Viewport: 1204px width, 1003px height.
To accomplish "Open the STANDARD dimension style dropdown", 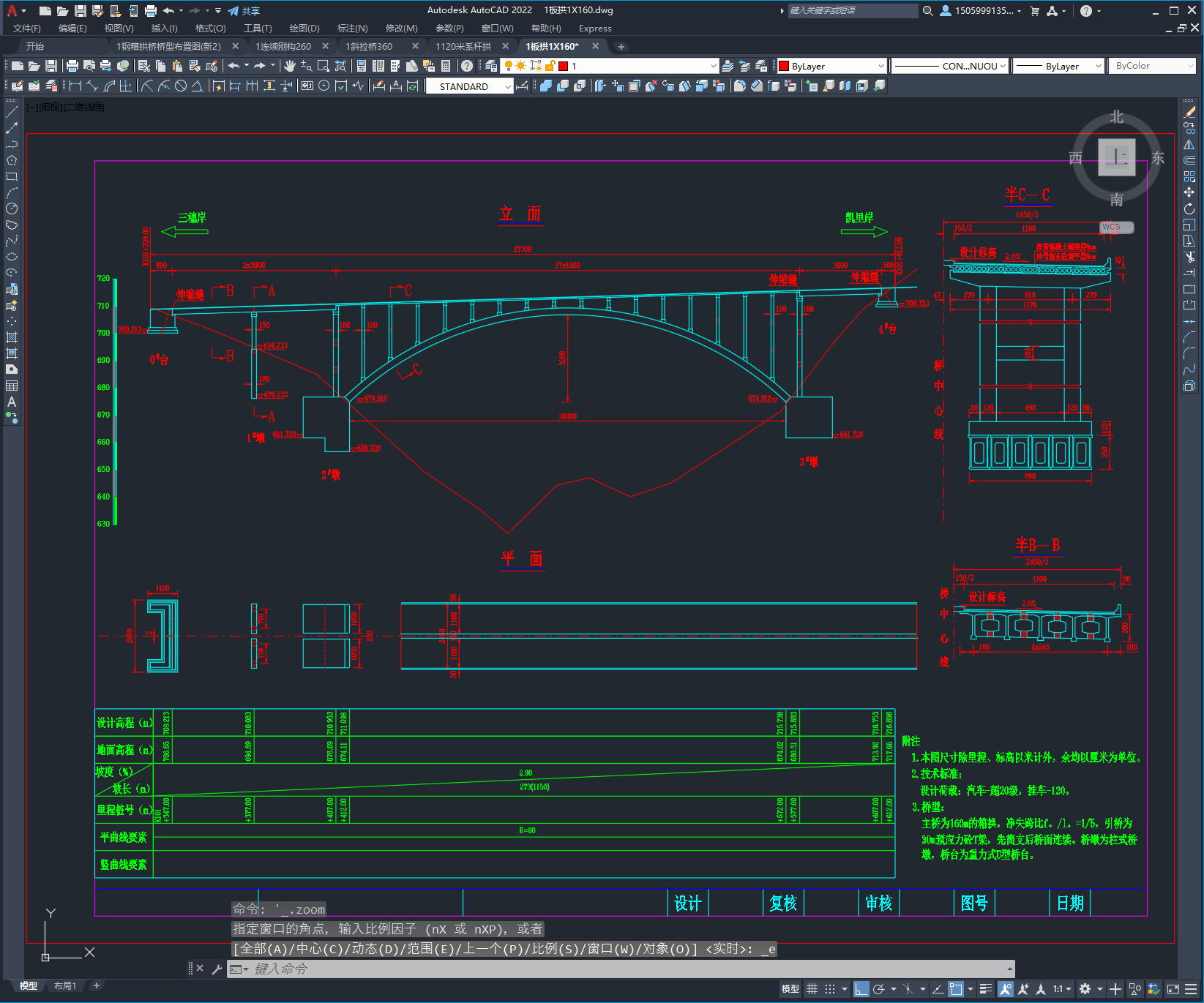I will tap(469, 86).
